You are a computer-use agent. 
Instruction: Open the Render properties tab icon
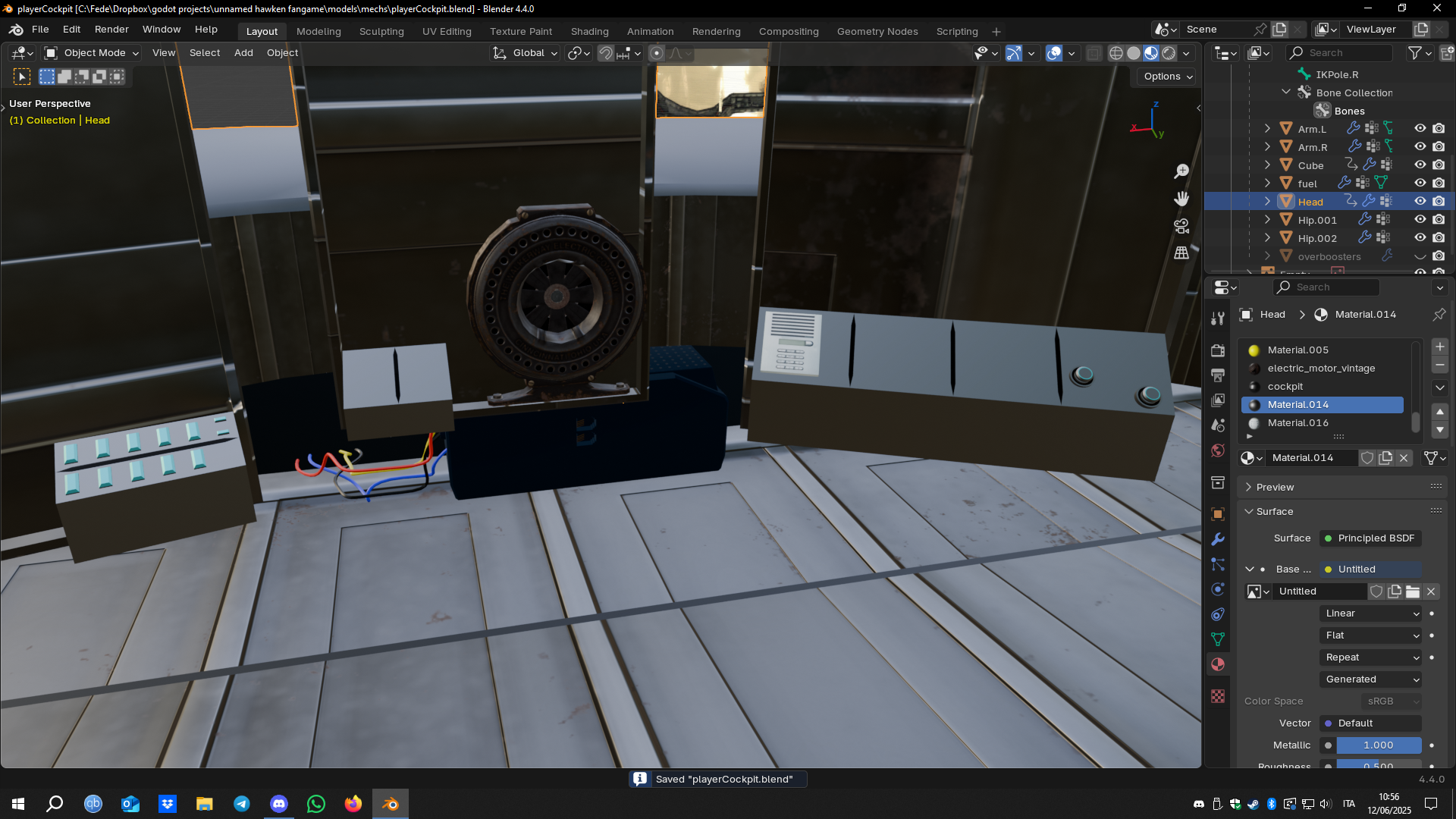click(1218, 350)
